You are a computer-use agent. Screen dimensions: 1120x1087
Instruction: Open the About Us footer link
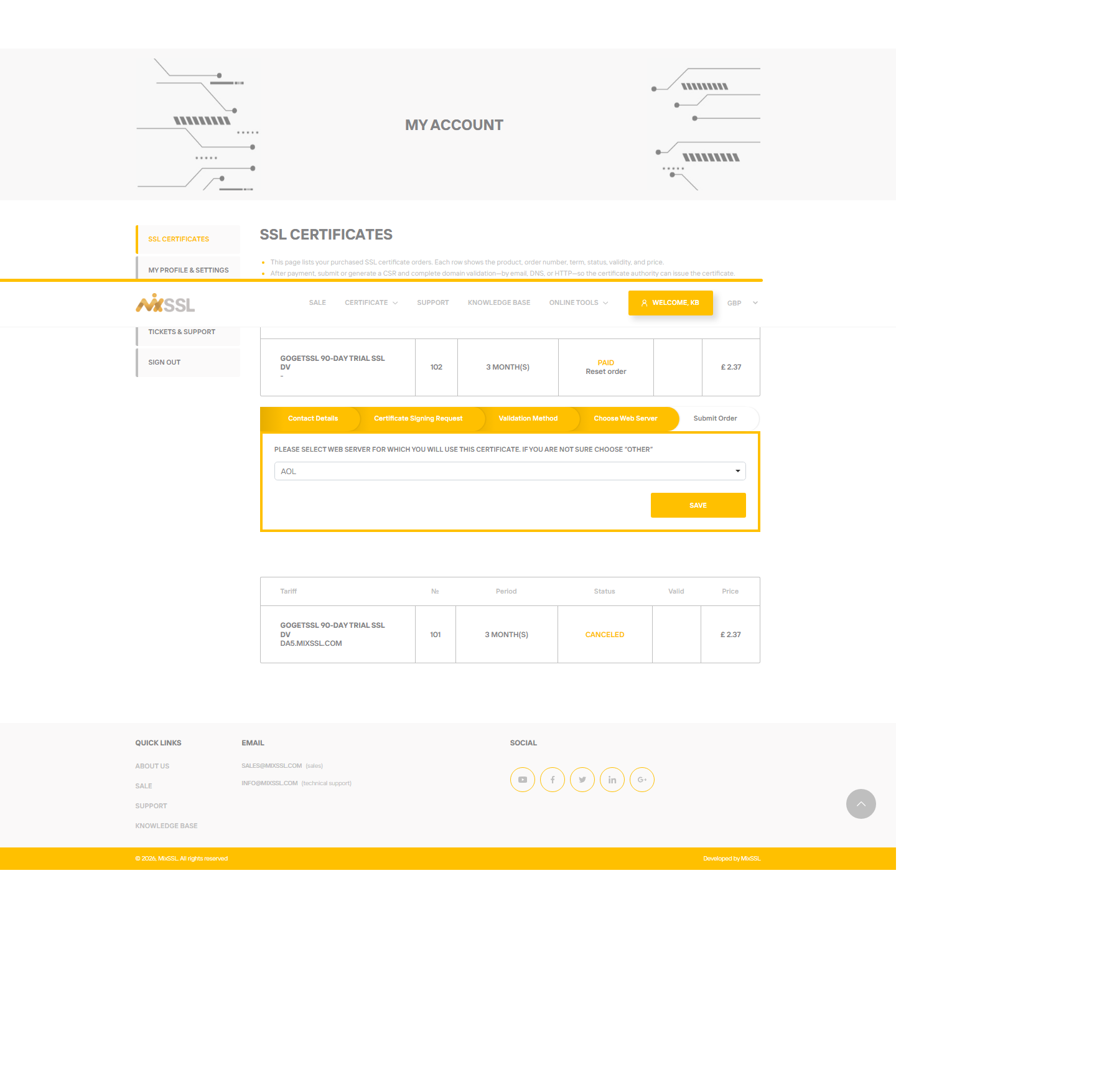click(x=152, y=766)
